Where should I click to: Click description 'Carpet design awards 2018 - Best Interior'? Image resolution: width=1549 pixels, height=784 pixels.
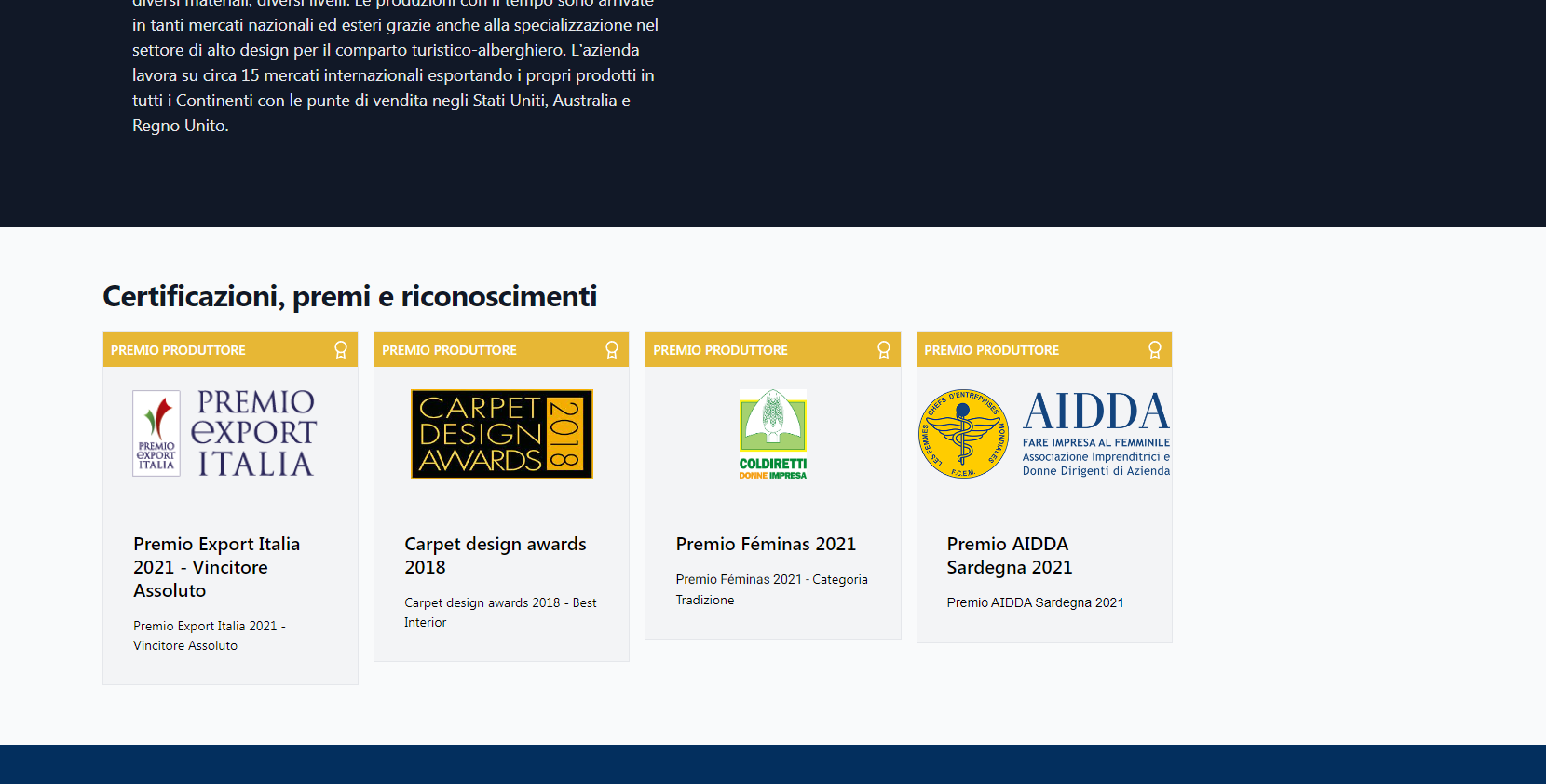point(501,613)
